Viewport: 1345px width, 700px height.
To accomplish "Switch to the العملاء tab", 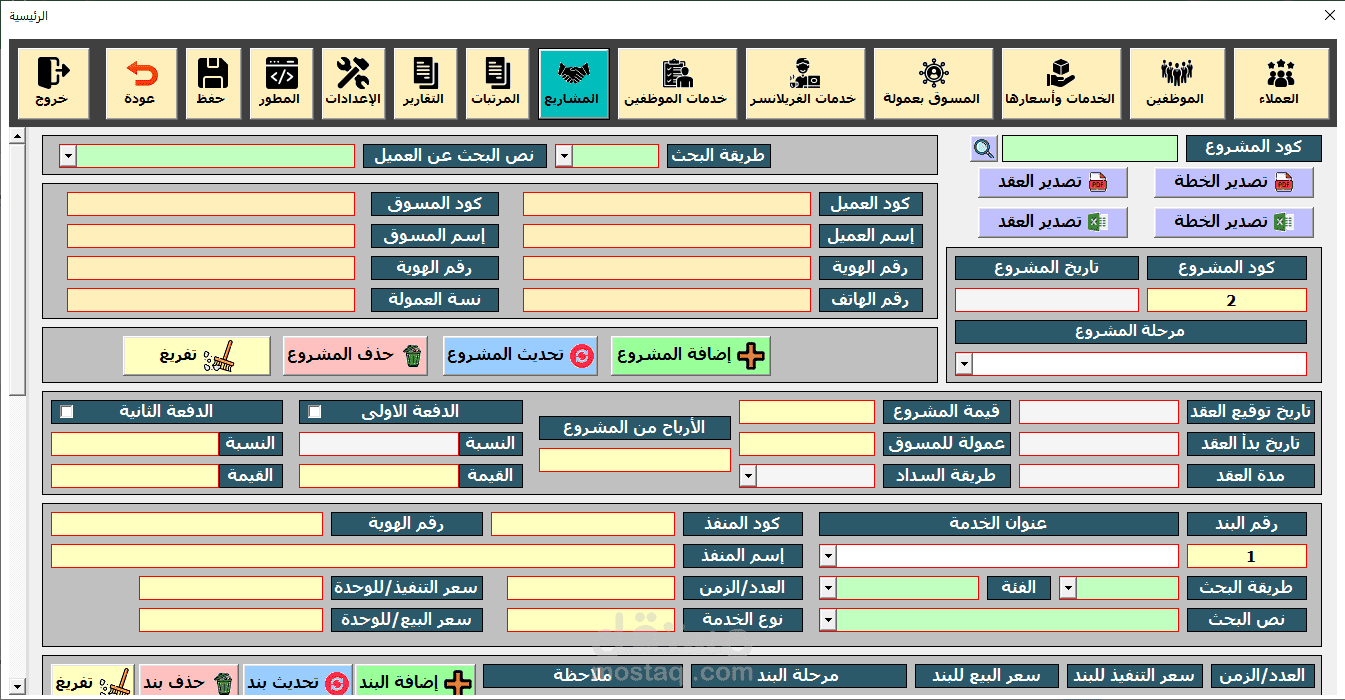I will tap(1281, 82).
